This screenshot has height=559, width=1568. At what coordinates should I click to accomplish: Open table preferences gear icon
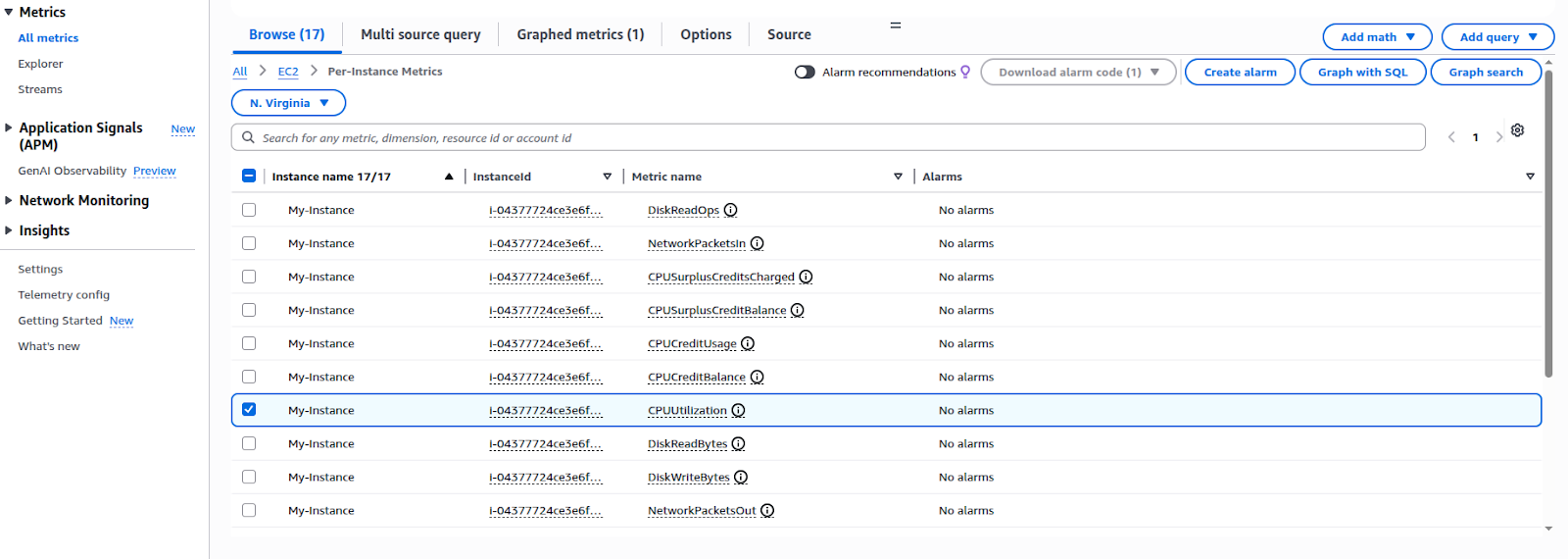point(1517,130)
